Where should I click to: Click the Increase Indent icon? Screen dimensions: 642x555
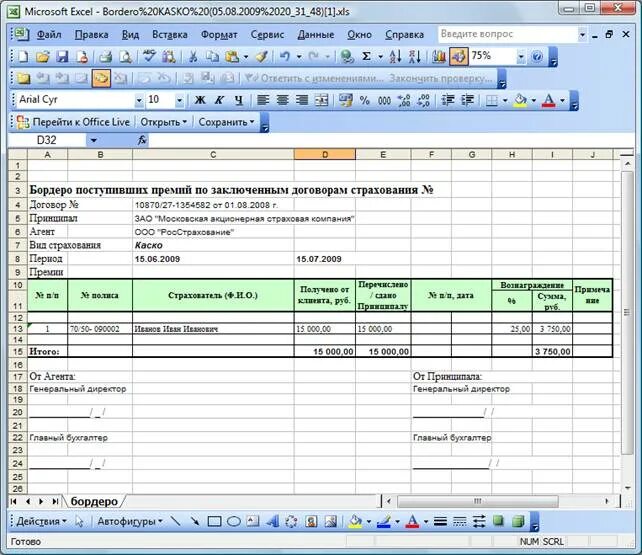pyautogui.click(x=467, y=100)
